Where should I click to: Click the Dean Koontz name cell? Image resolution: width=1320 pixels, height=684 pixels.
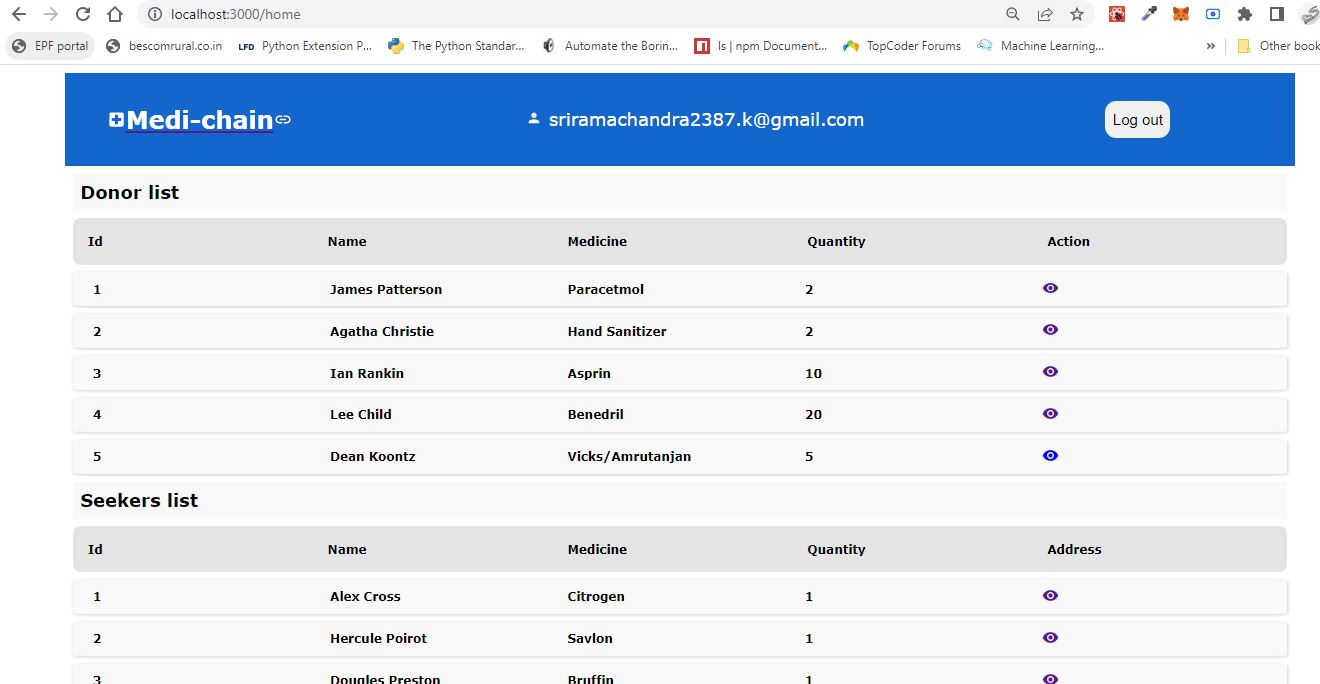pos(373,457)
